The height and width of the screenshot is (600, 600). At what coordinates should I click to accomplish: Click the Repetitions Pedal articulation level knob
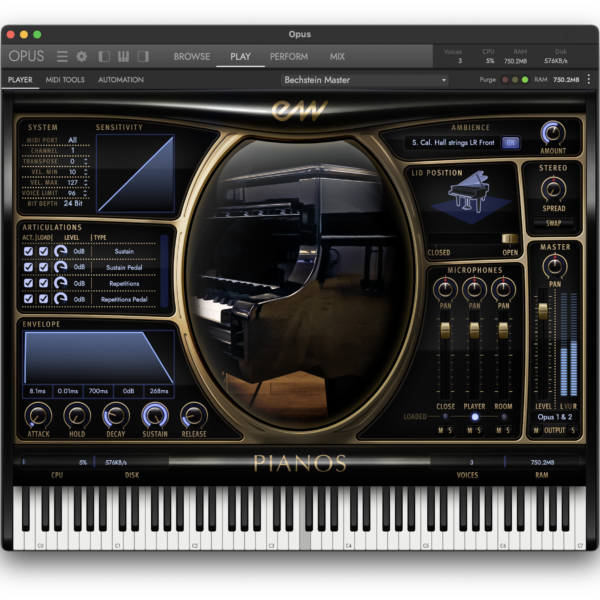(x=60, y=298)
